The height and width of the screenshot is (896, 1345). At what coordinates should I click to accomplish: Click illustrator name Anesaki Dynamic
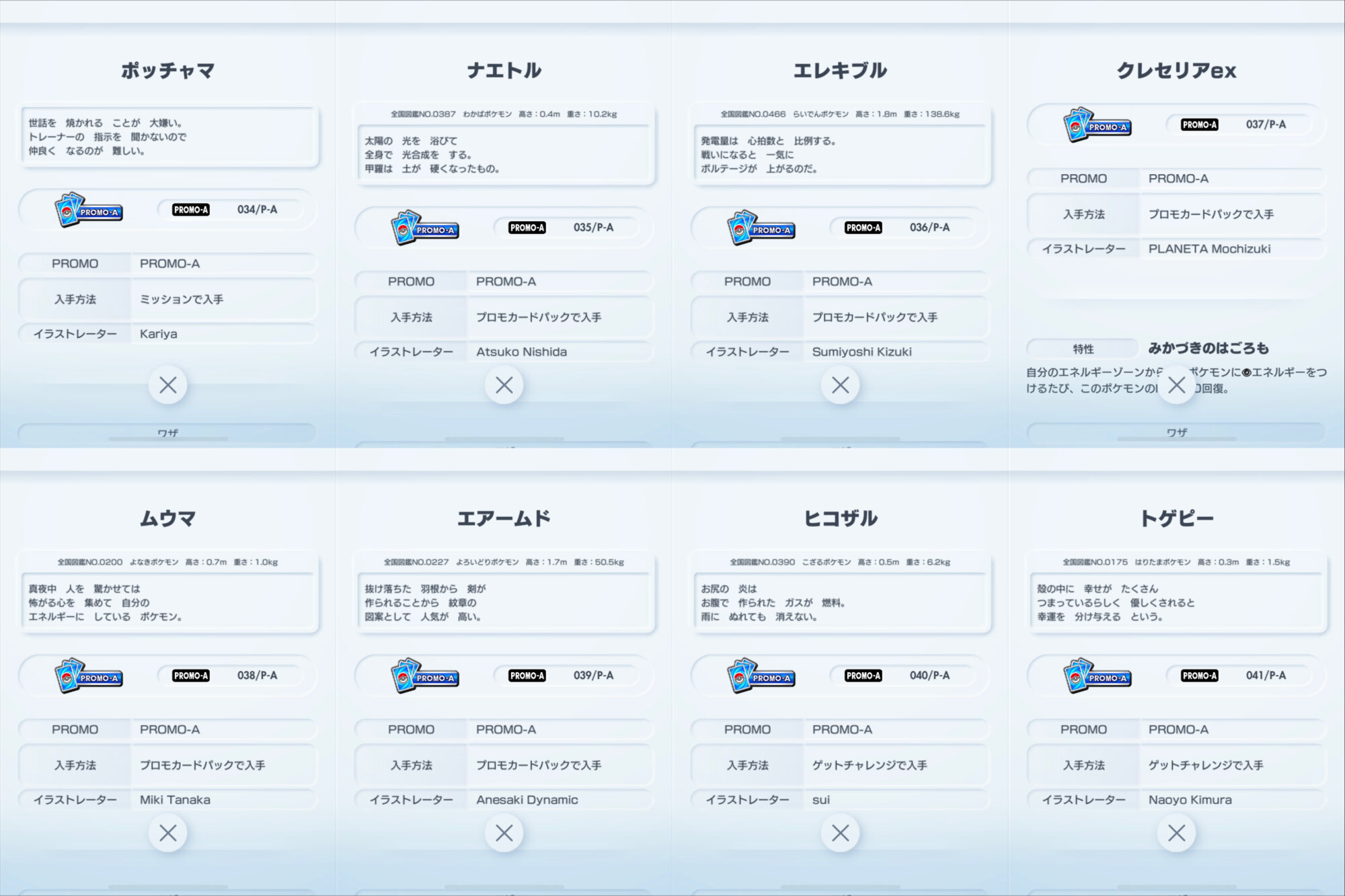point(527,800)
